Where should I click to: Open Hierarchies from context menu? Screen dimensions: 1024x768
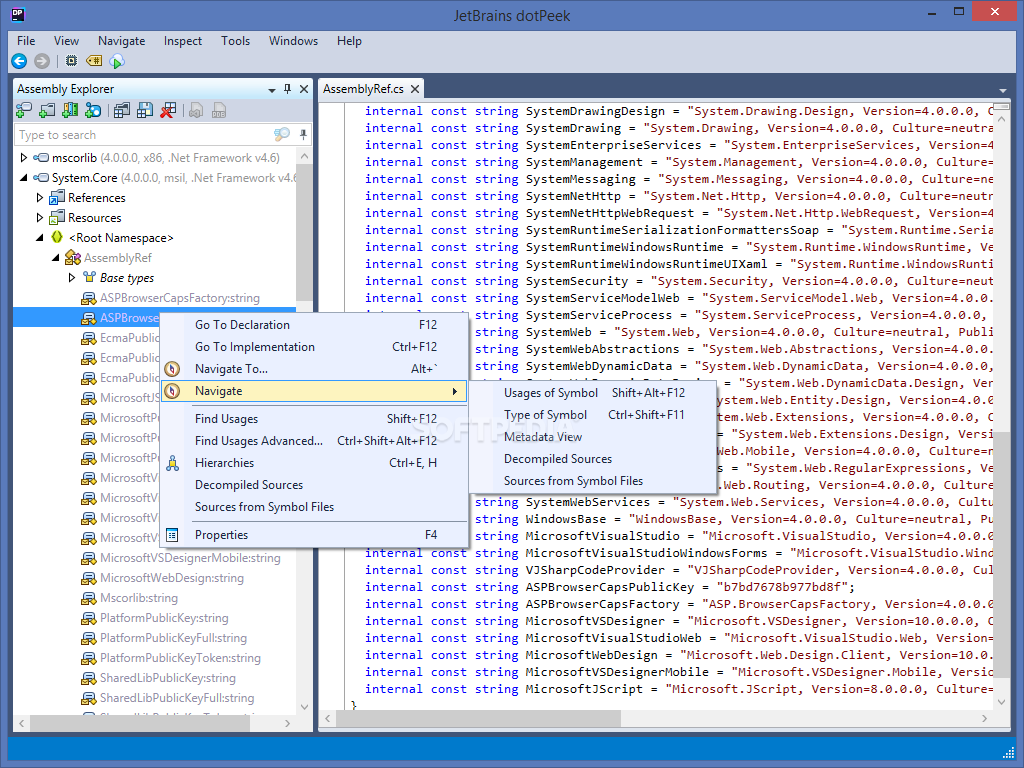coord(315,463)
